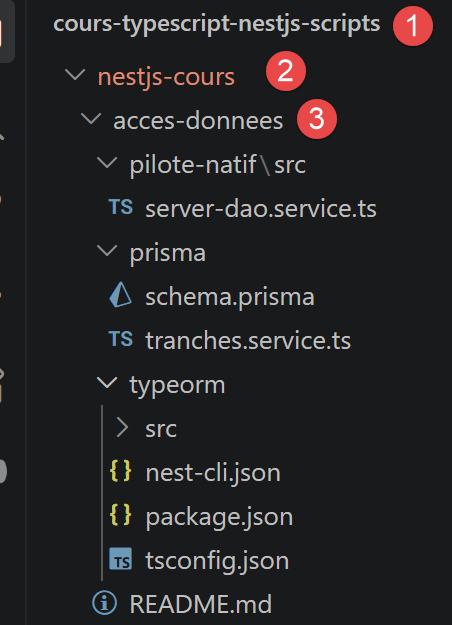Click the Prisma icon beside schema.prisma

(x=120, y=295)
